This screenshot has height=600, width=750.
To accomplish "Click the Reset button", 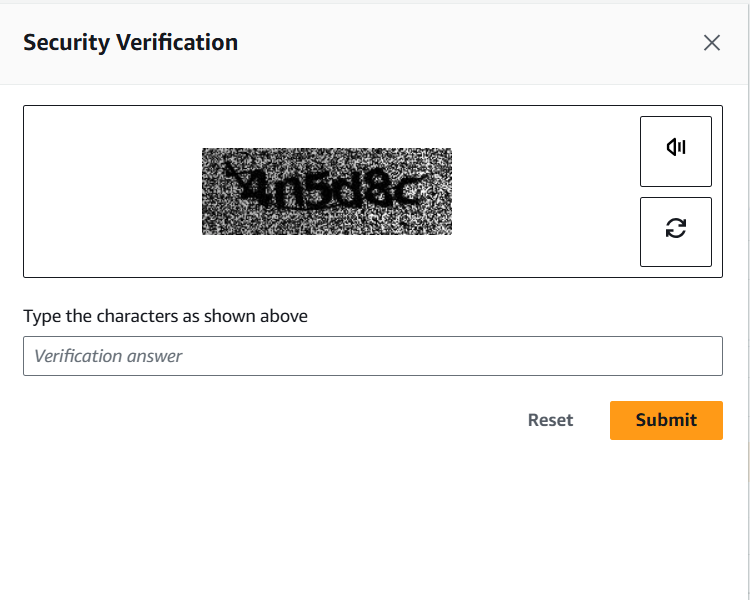I will click(550, 420).
